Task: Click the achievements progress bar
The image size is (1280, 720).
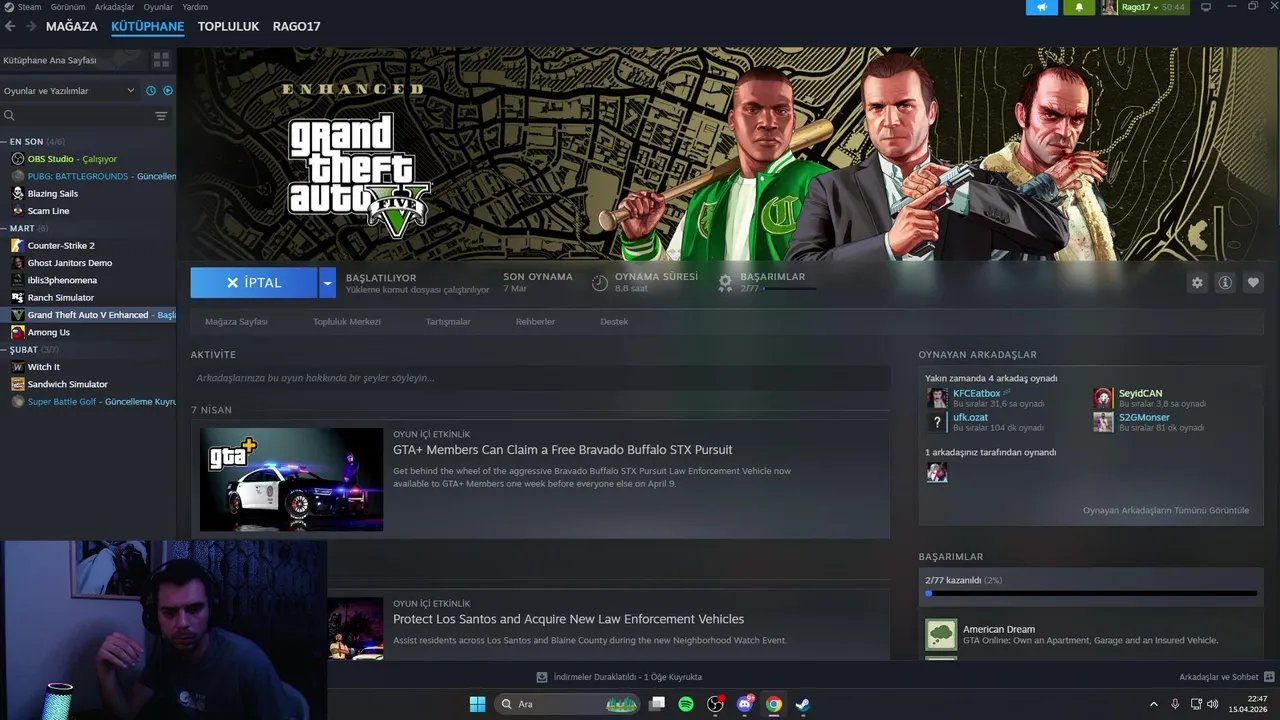Action: [x=1091, y=593]
